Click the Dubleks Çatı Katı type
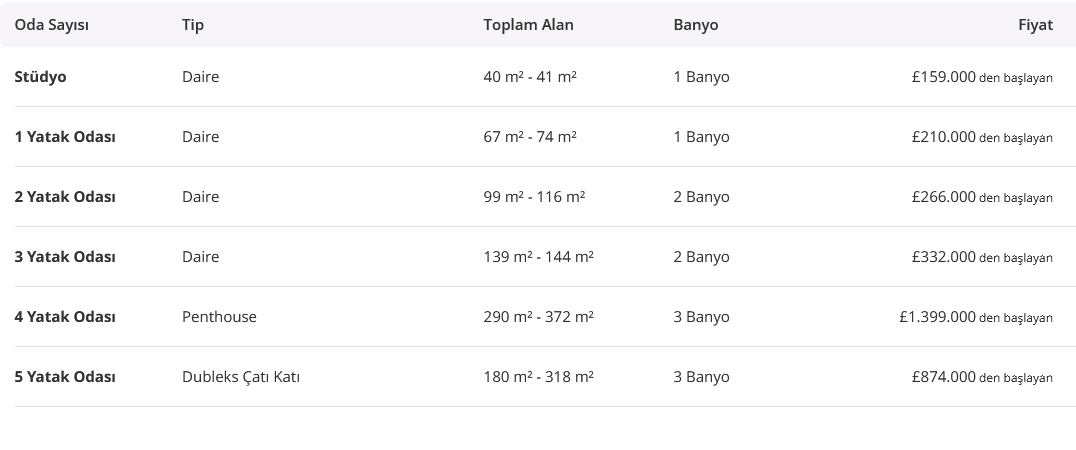This screenshot has width=1076, height=450. point(241,377)
